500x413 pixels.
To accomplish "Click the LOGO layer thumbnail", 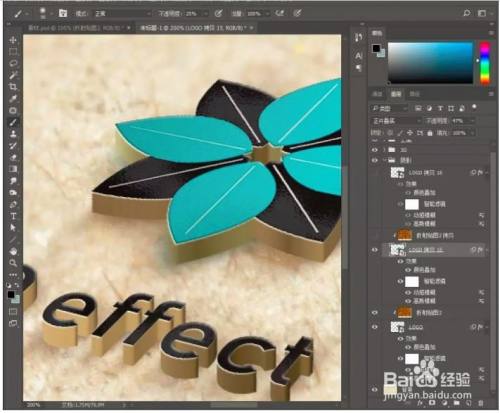I will pos(397,327).
